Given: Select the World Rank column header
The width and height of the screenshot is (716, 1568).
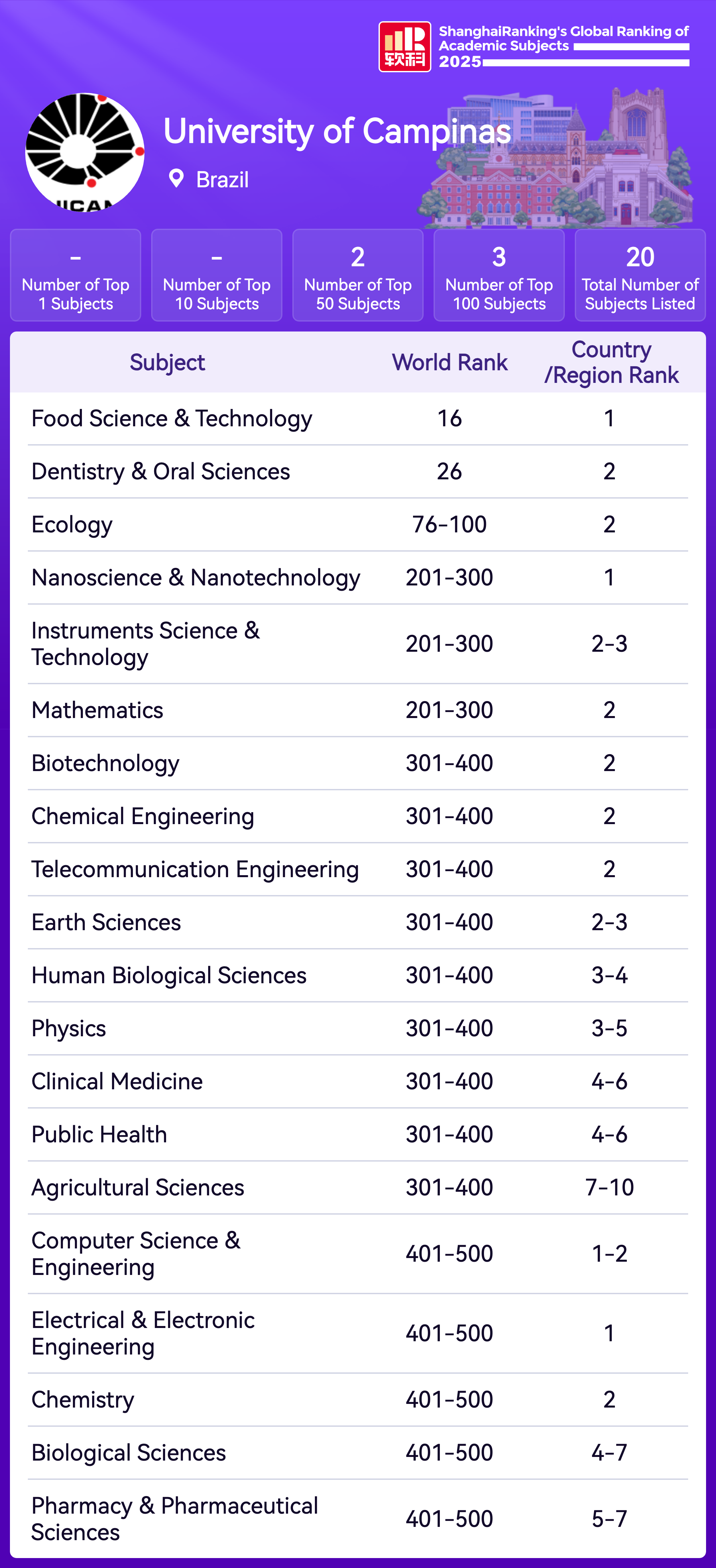Looking at the screenshot, I should (x=449, y=363).
